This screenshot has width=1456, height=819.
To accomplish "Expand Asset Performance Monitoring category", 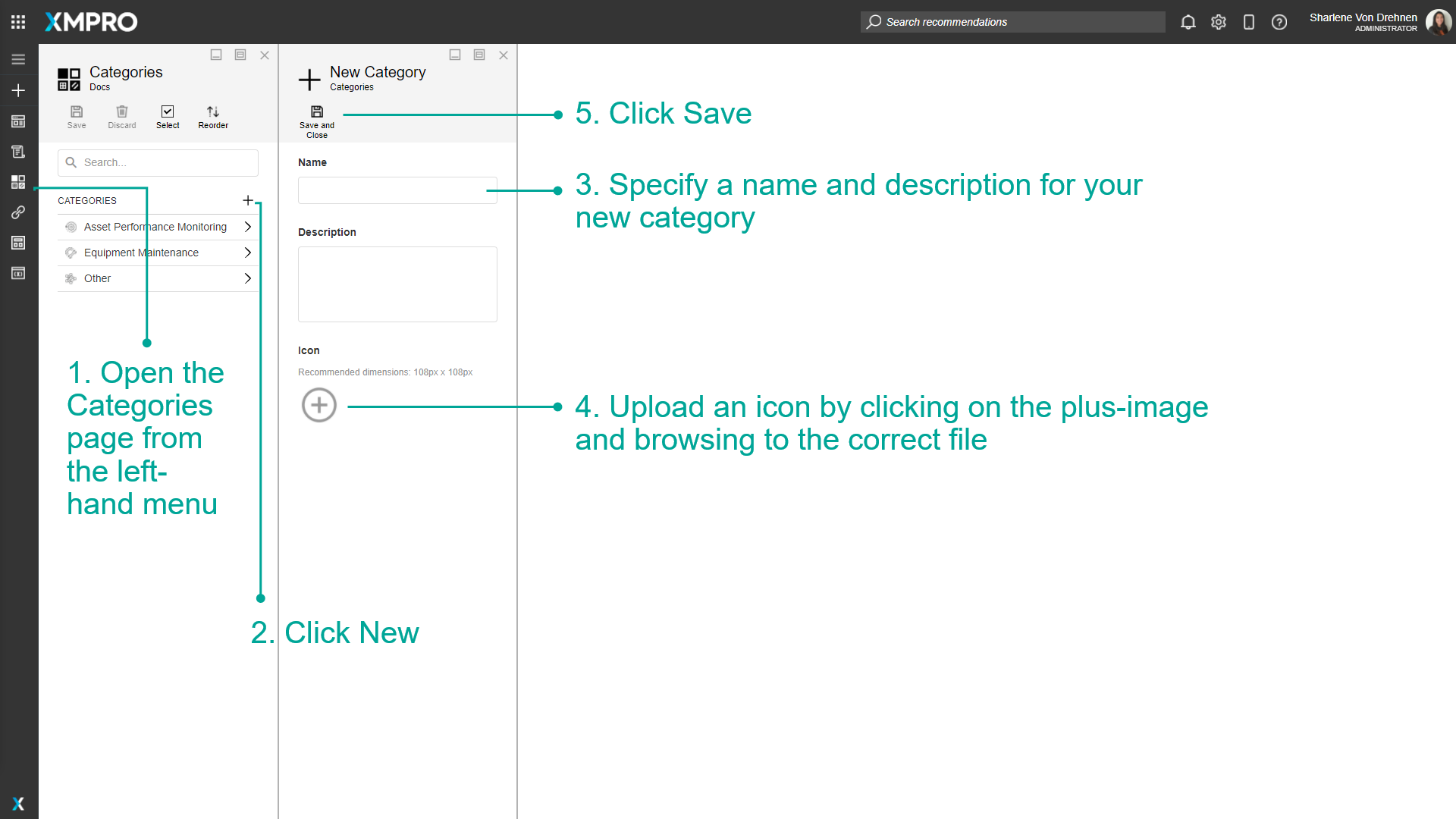I will [x=247, y=227].
